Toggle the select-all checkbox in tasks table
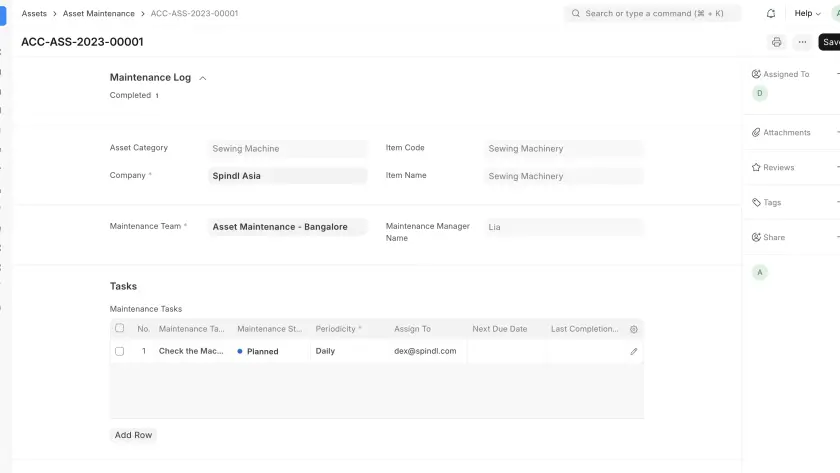This screenshot has height=473, width=840. pos(120,328)
